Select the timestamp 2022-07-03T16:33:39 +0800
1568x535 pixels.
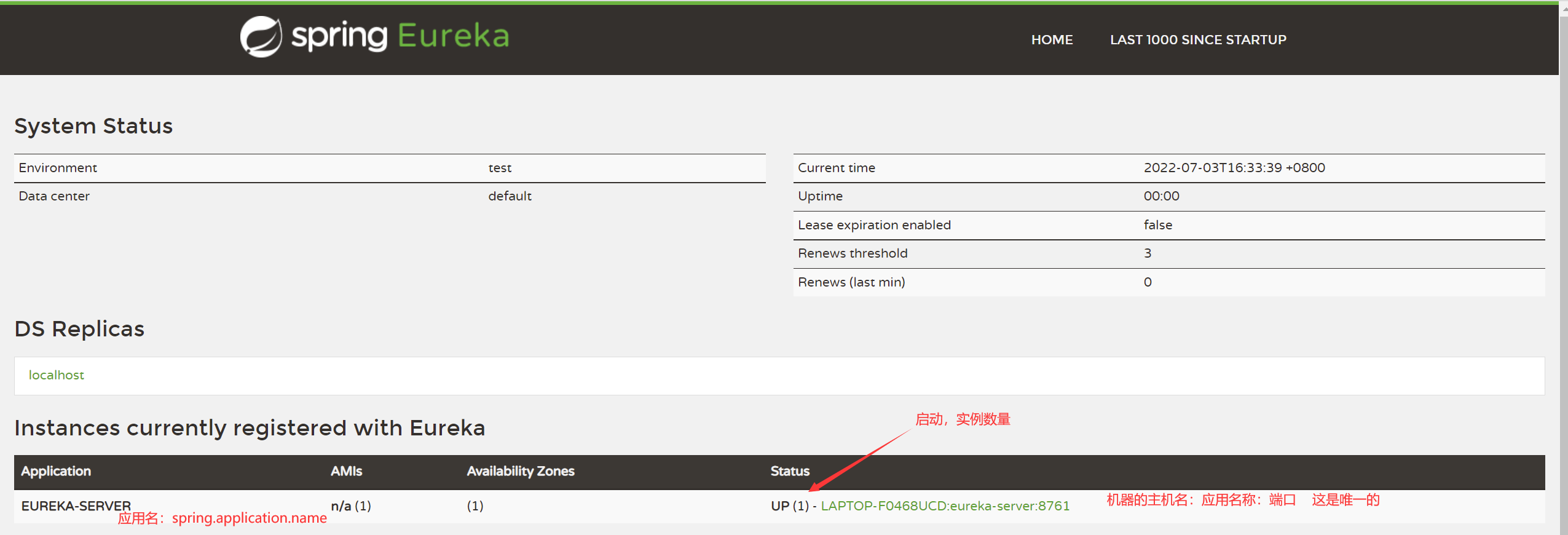click(x=1234, y=168)
